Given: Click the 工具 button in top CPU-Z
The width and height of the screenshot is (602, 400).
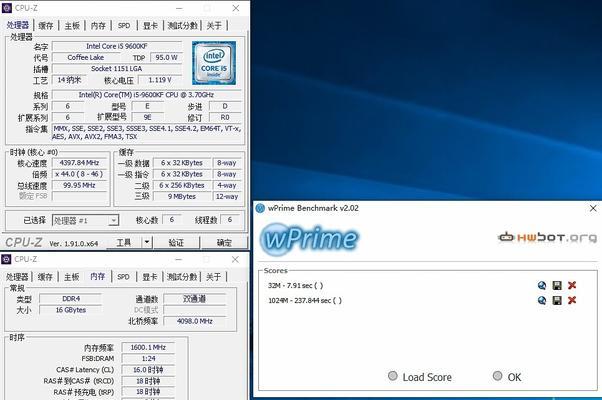Looking at the screenshot, I should (x=124, y=243).
